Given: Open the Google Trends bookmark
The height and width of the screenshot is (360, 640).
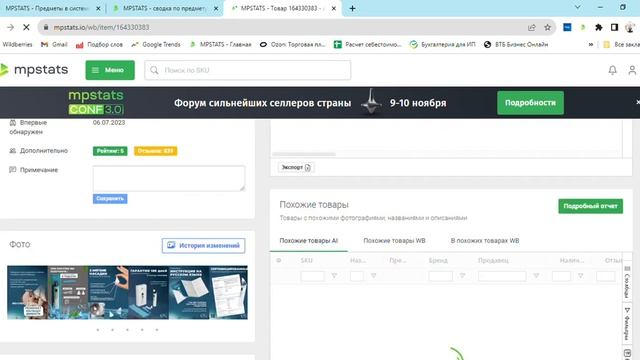Looking at the screenshot, I should coord(156,44).
